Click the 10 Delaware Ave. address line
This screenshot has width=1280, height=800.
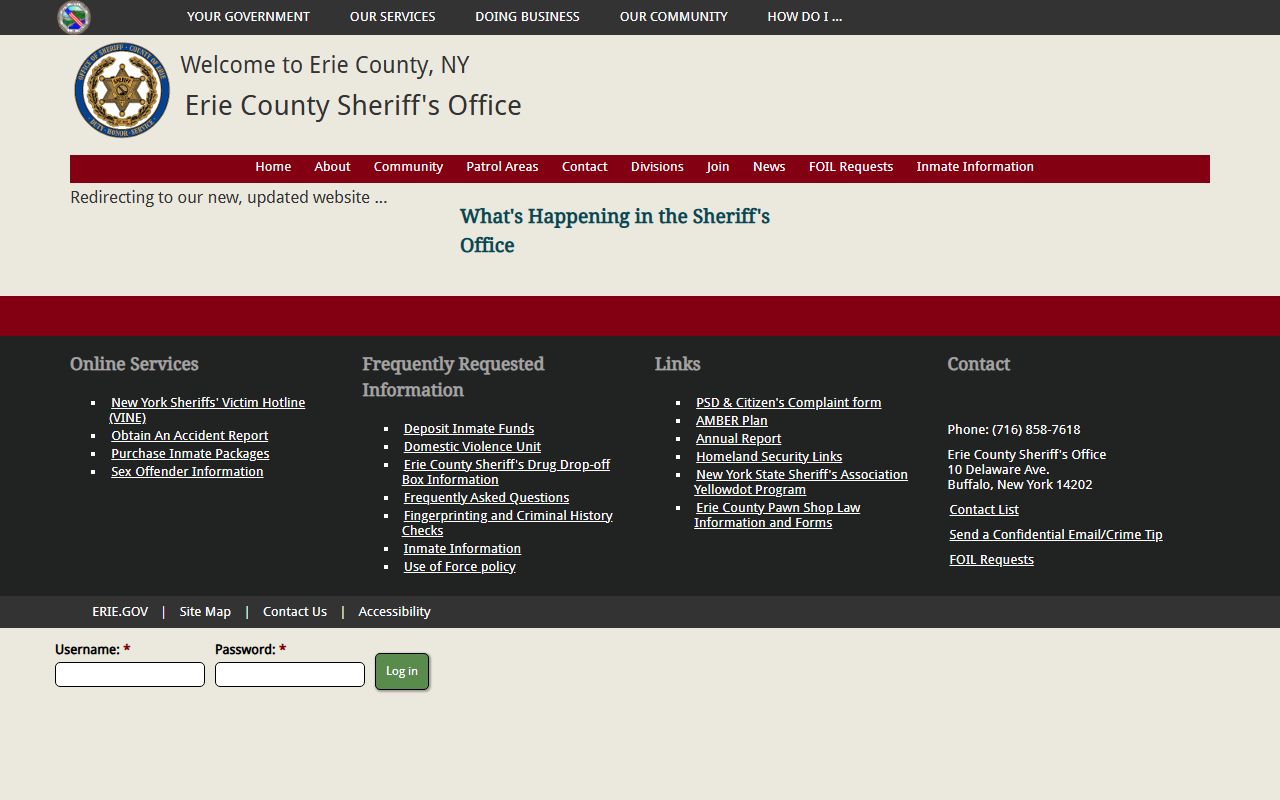[x=998, y=470]
